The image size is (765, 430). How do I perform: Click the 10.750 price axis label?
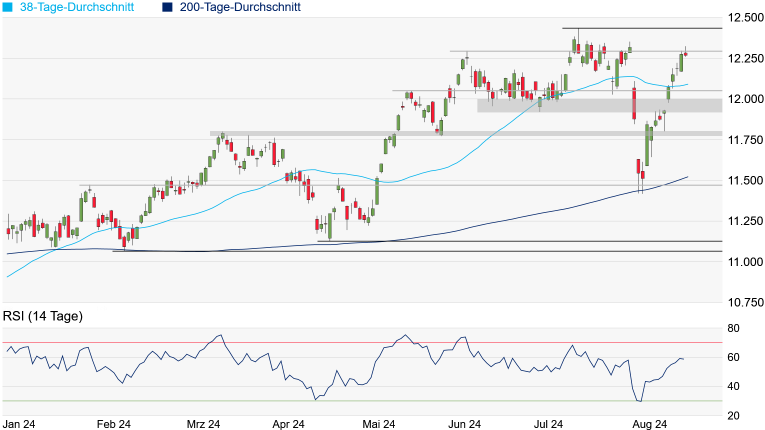tap(744, 302)
